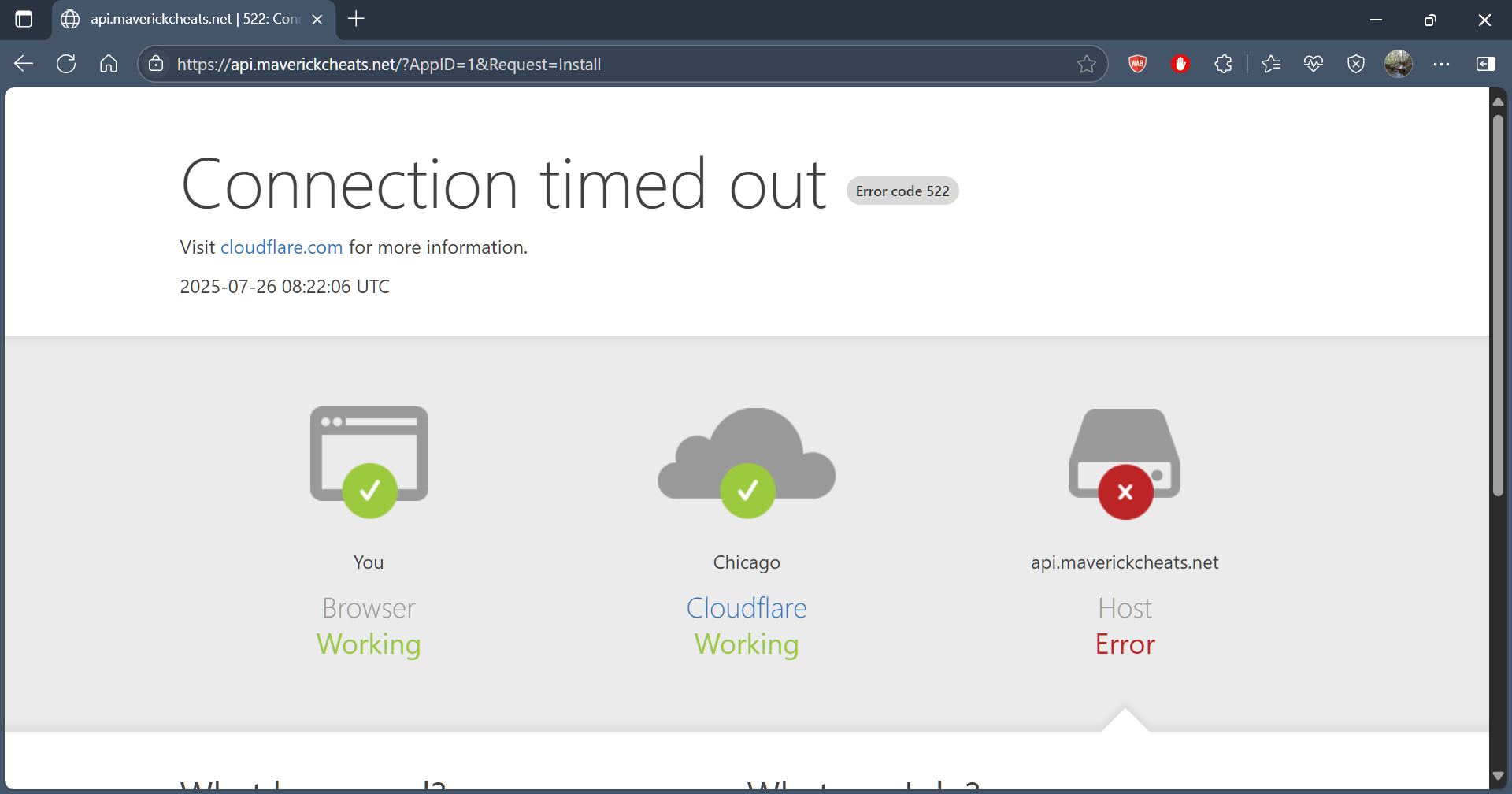This screenshot has width=1512, height=794.
Task: Click the Working text under Browser
Action: (x=369, y=644)
